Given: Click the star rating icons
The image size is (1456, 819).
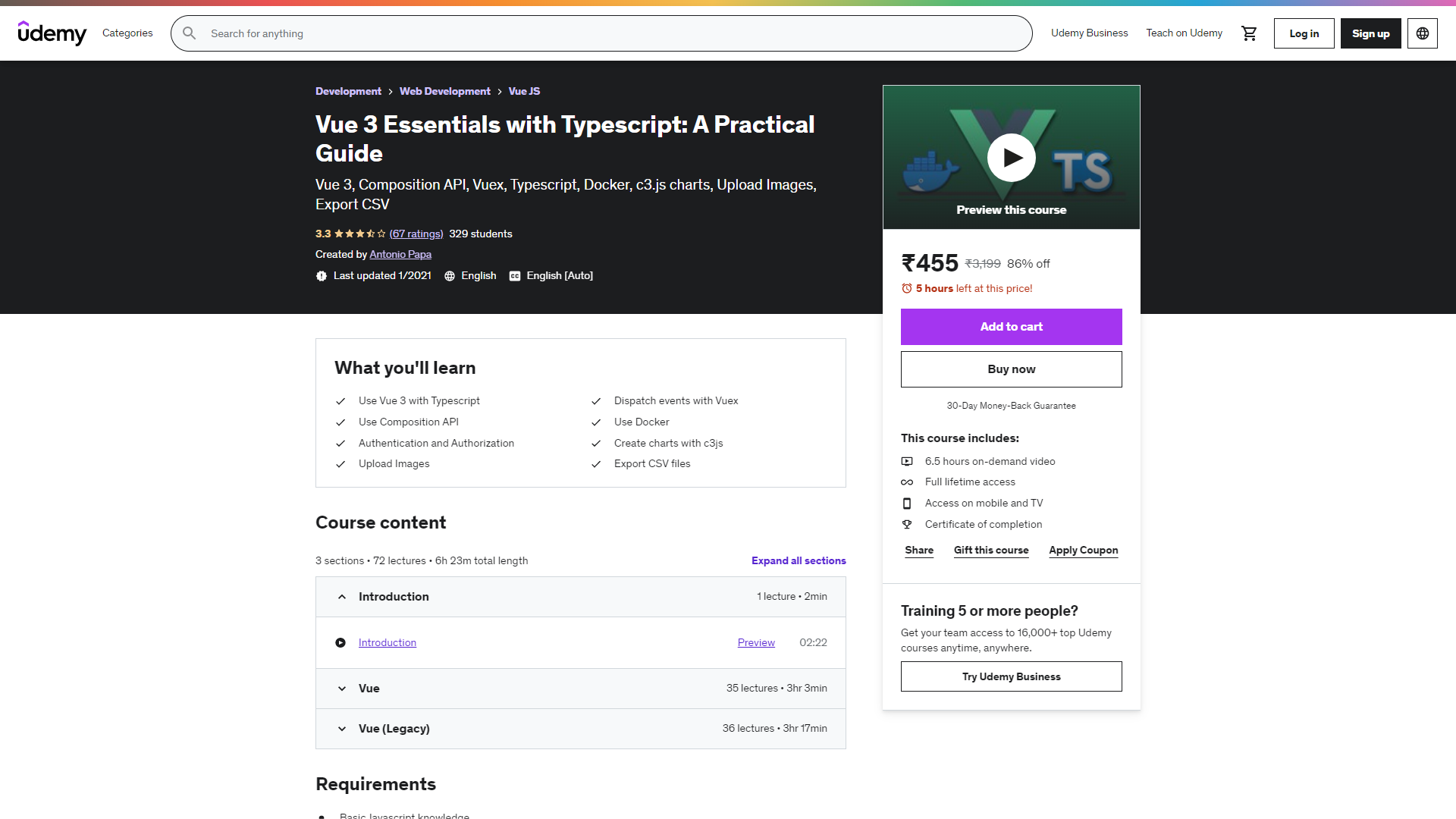Looking at the screenshot, I should click(360, 234).
